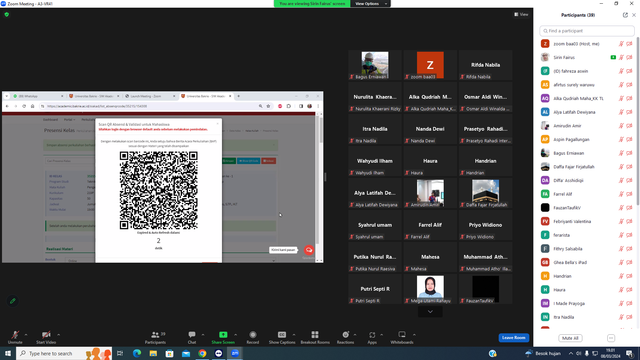
Task: Expand the arrow next to Reactions
Action: [355, 335]
